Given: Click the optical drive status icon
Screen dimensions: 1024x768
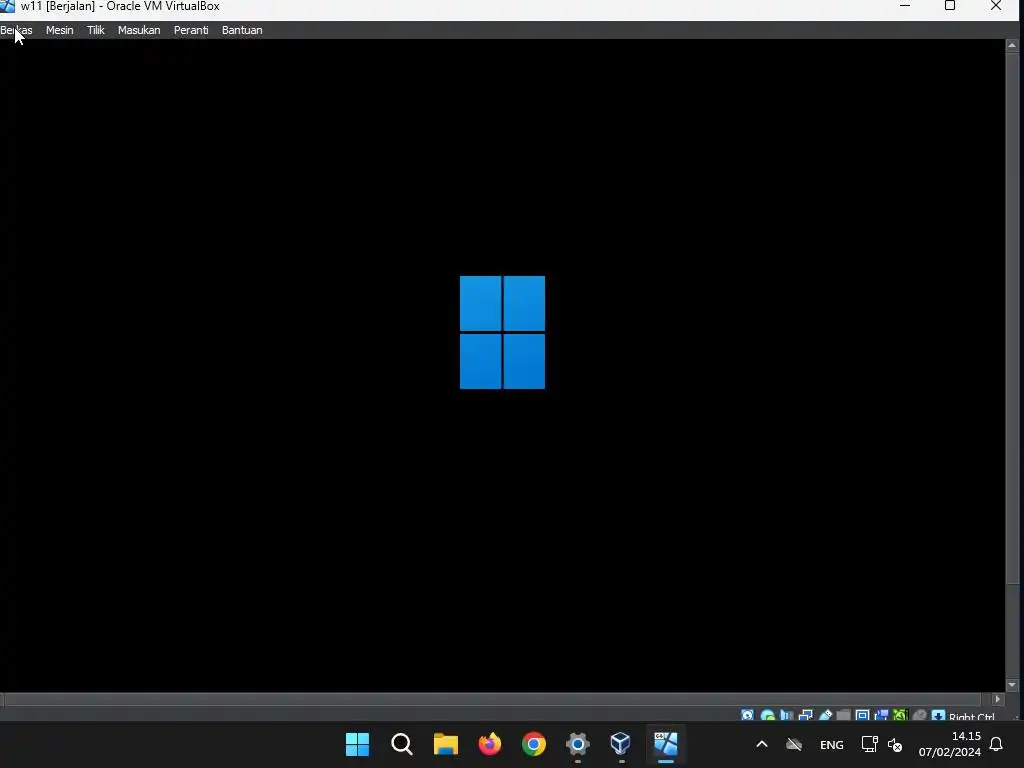Looking at the screenshot, I should pyautogui.click(x=768, y=715).
